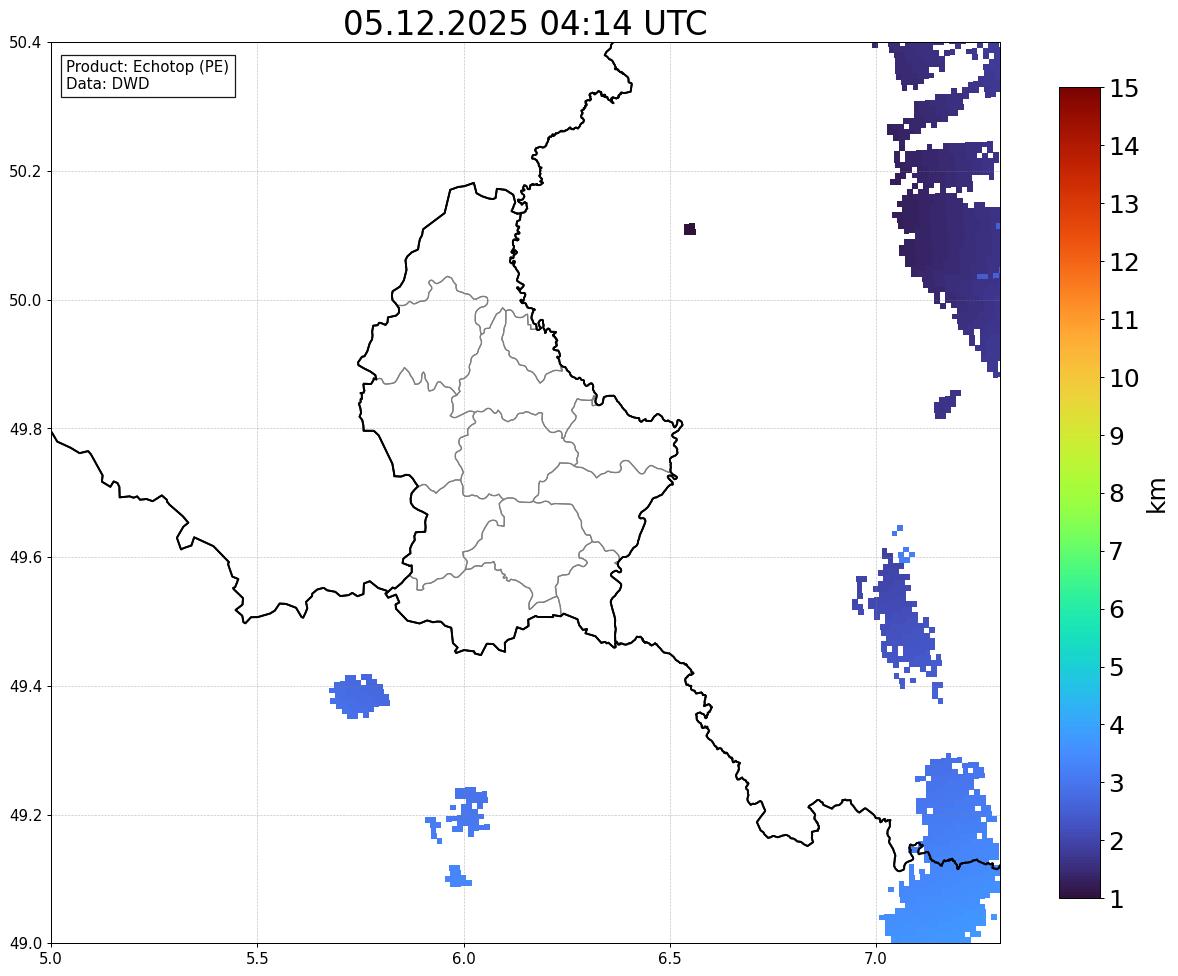The width and height of the screenshot is (1178, 976).
Task: Click the y-axis label 49.8
Action: (24, 429)
